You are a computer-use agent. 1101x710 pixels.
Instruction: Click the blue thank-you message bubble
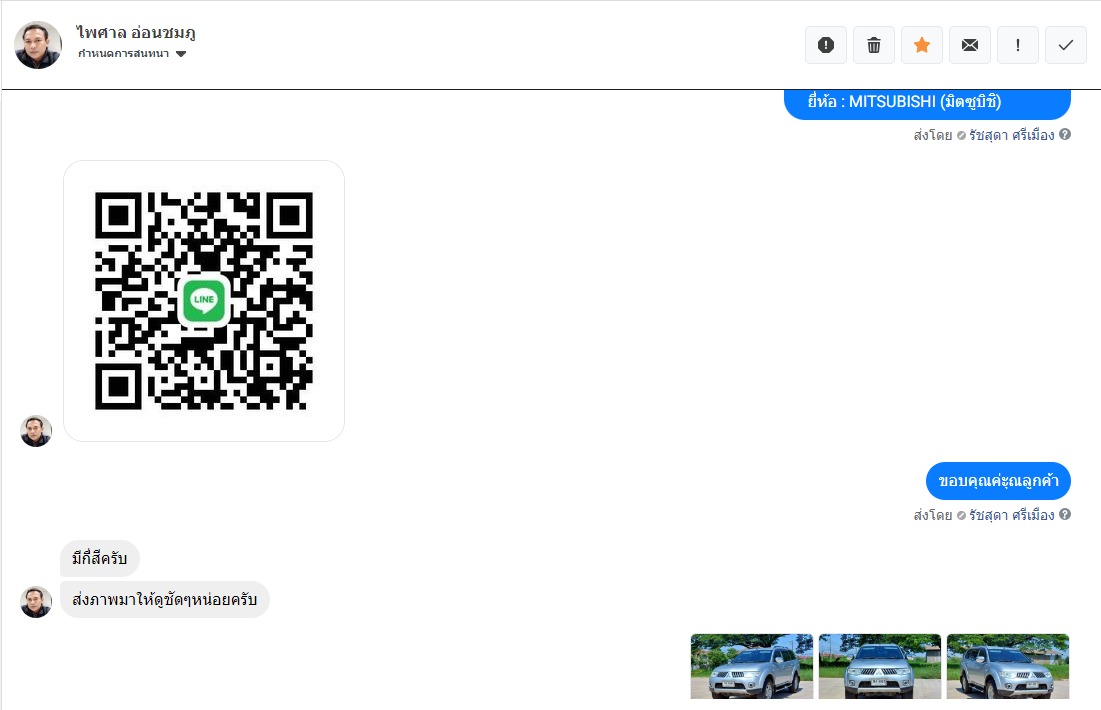pos(998,481)
